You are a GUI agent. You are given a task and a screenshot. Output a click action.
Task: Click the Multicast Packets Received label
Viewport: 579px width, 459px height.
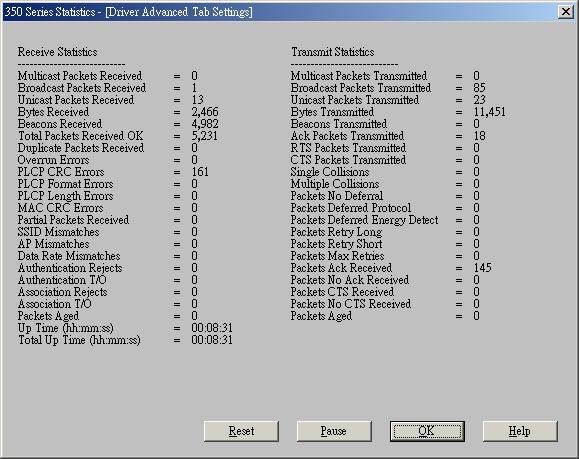click(x=80, y=76)
